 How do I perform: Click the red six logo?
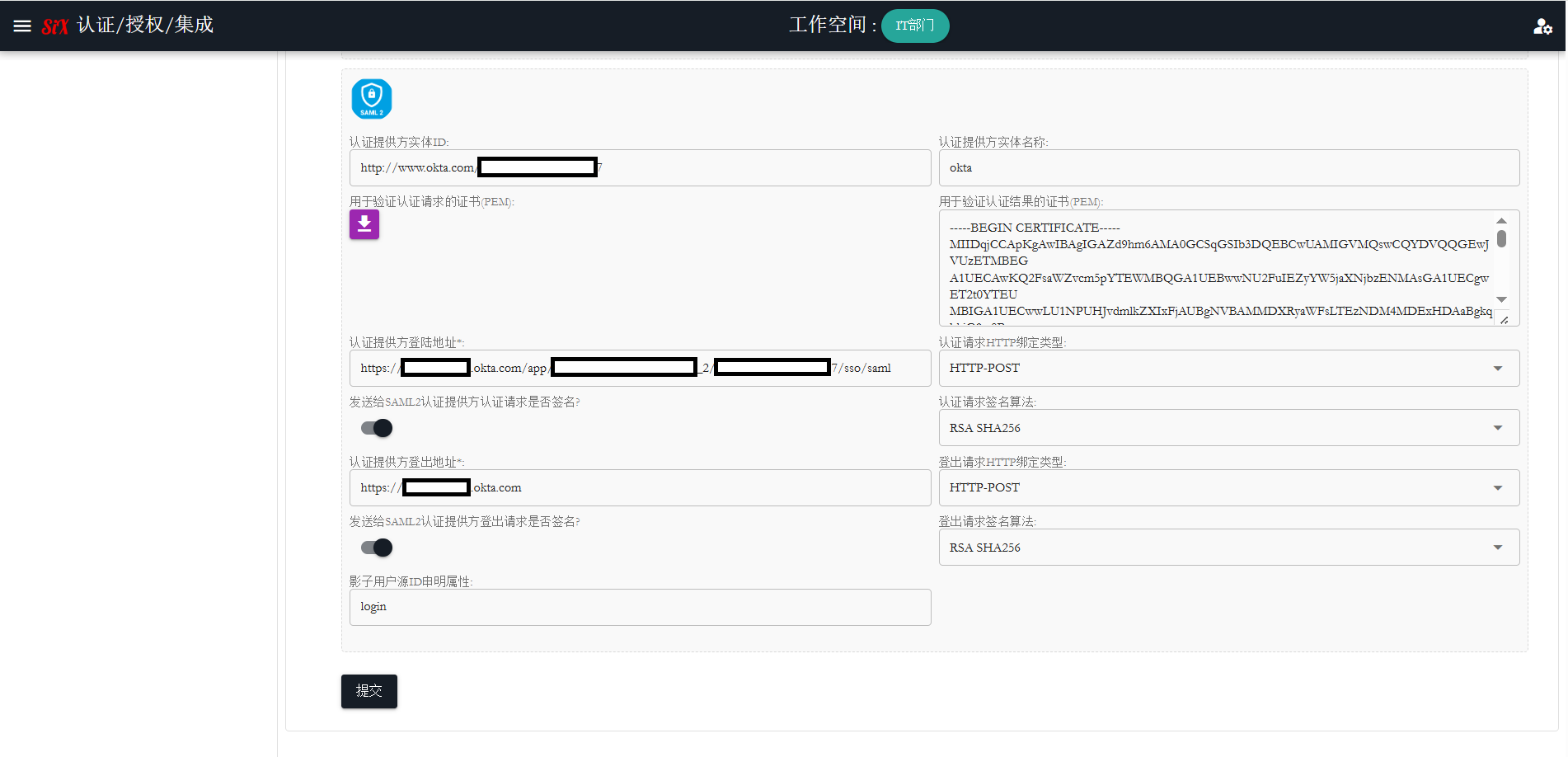(55, 26)
